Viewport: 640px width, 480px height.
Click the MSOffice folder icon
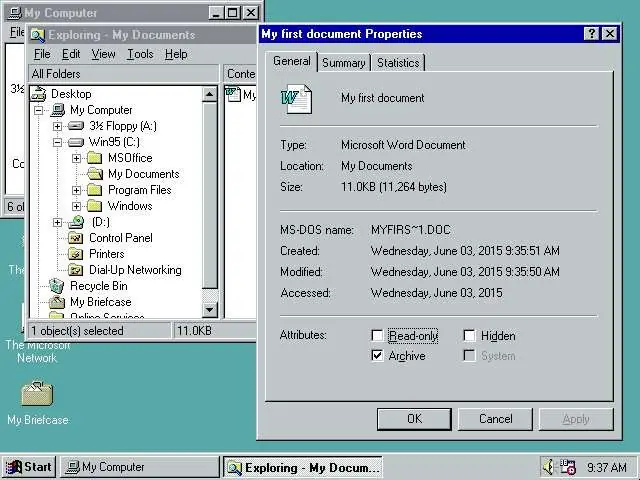click(95, 158)
